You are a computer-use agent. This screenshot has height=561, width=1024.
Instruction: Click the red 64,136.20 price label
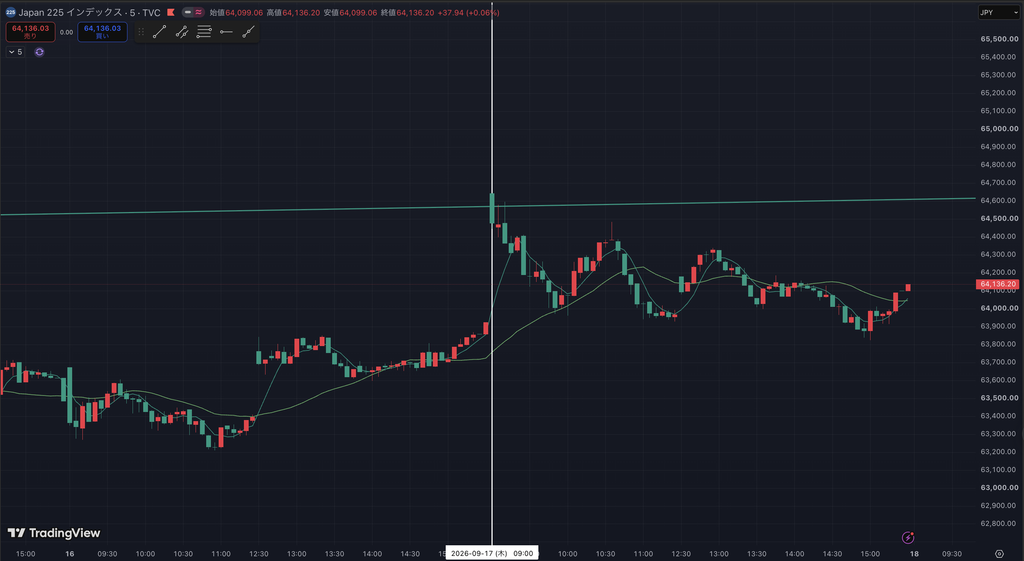coord(998,284)
